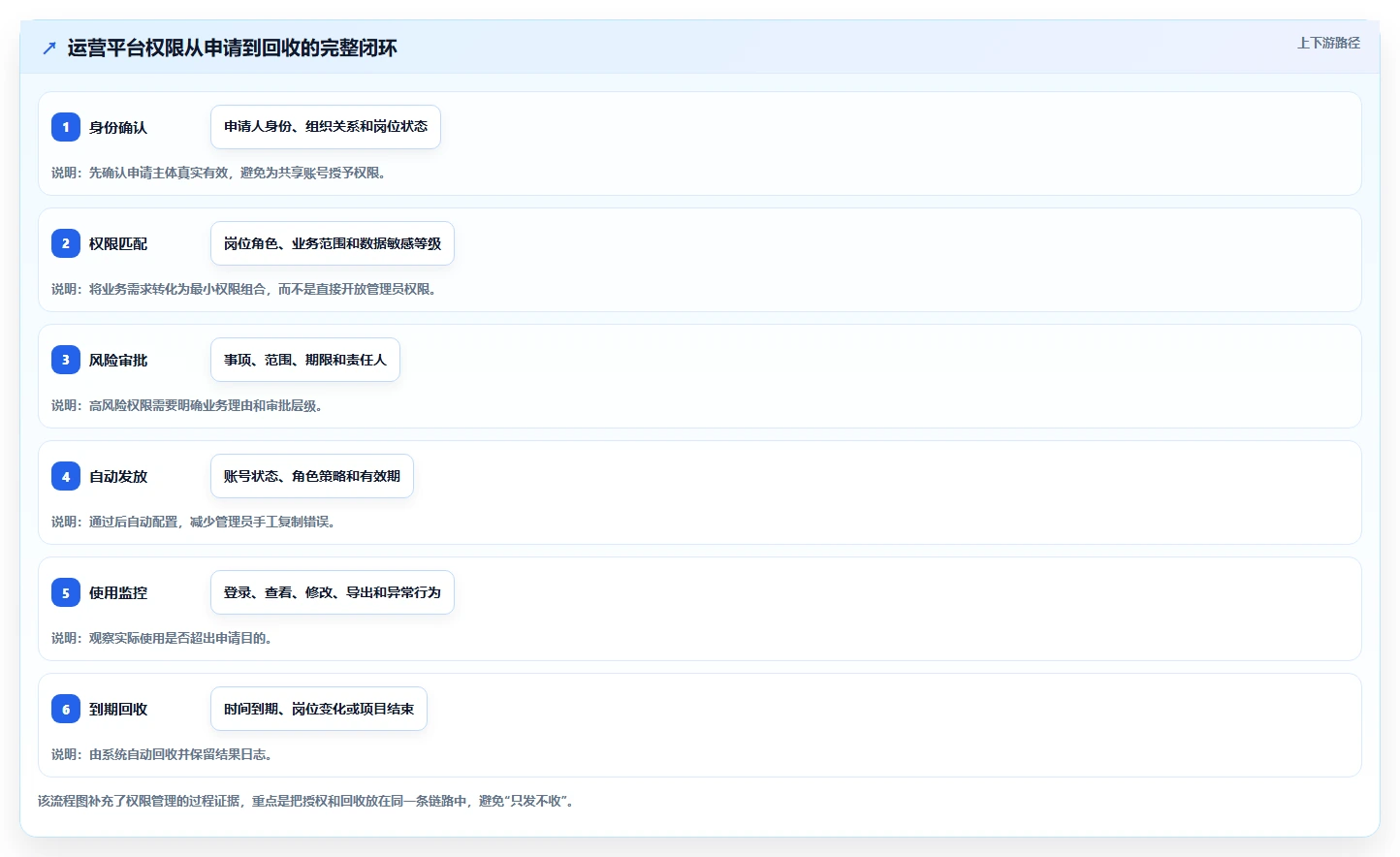Select step number 3 badge

coord(66,360)
